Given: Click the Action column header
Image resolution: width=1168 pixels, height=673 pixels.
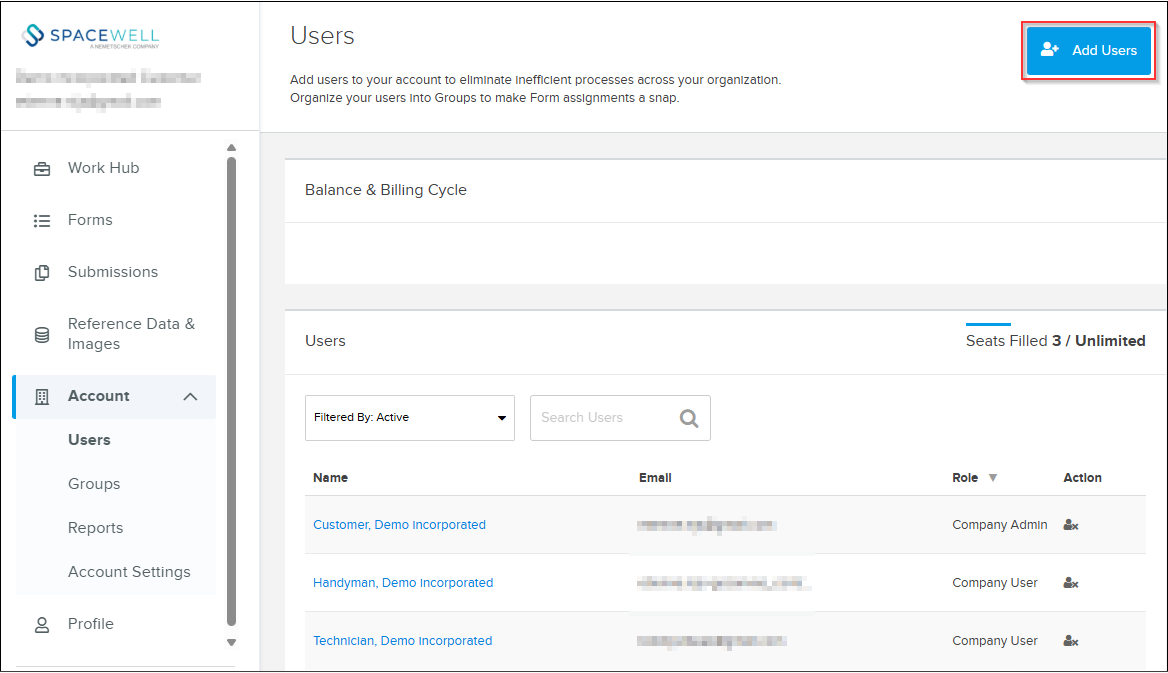Looking at the screenshot, I should [x=1082, y=478].
